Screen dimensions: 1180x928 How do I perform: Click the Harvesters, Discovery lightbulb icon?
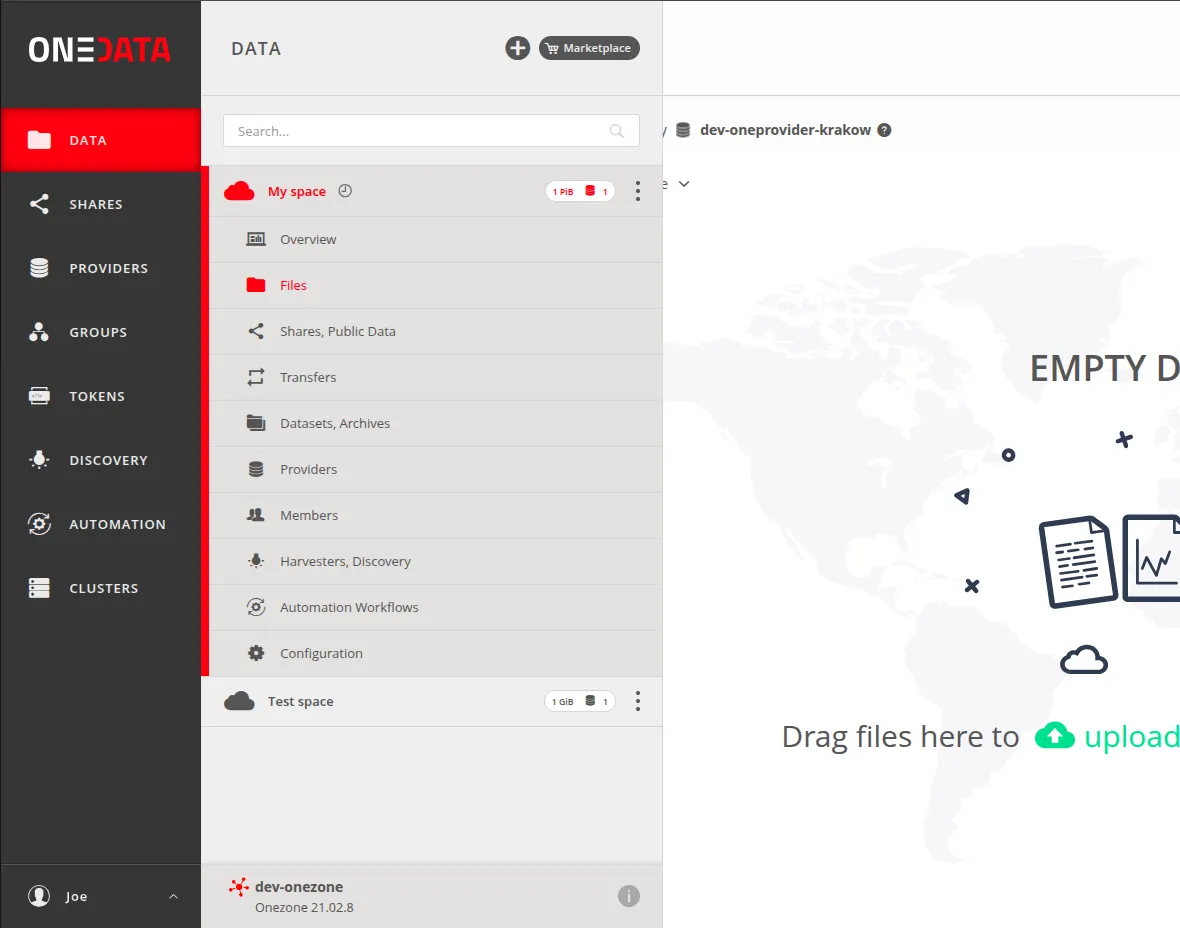pos(256,561)
